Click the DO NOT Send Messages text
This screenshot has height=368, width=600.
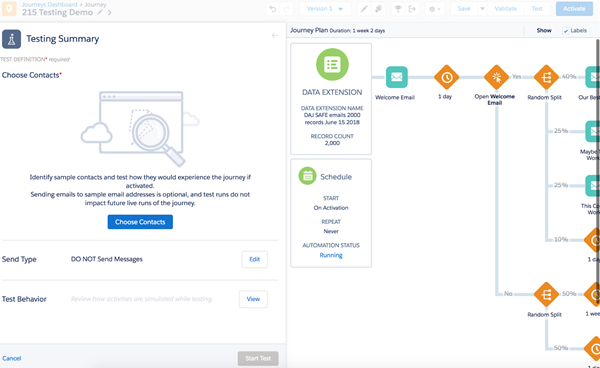106,259
